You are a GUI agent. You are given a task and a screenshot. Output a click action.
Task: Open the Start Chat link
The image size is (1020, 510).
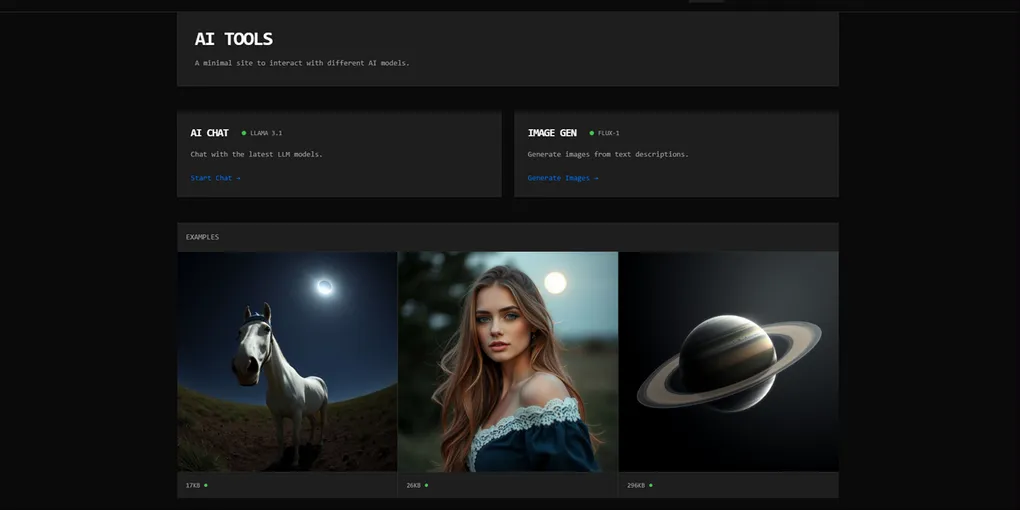pyautogui.click(x=215, y=178)
